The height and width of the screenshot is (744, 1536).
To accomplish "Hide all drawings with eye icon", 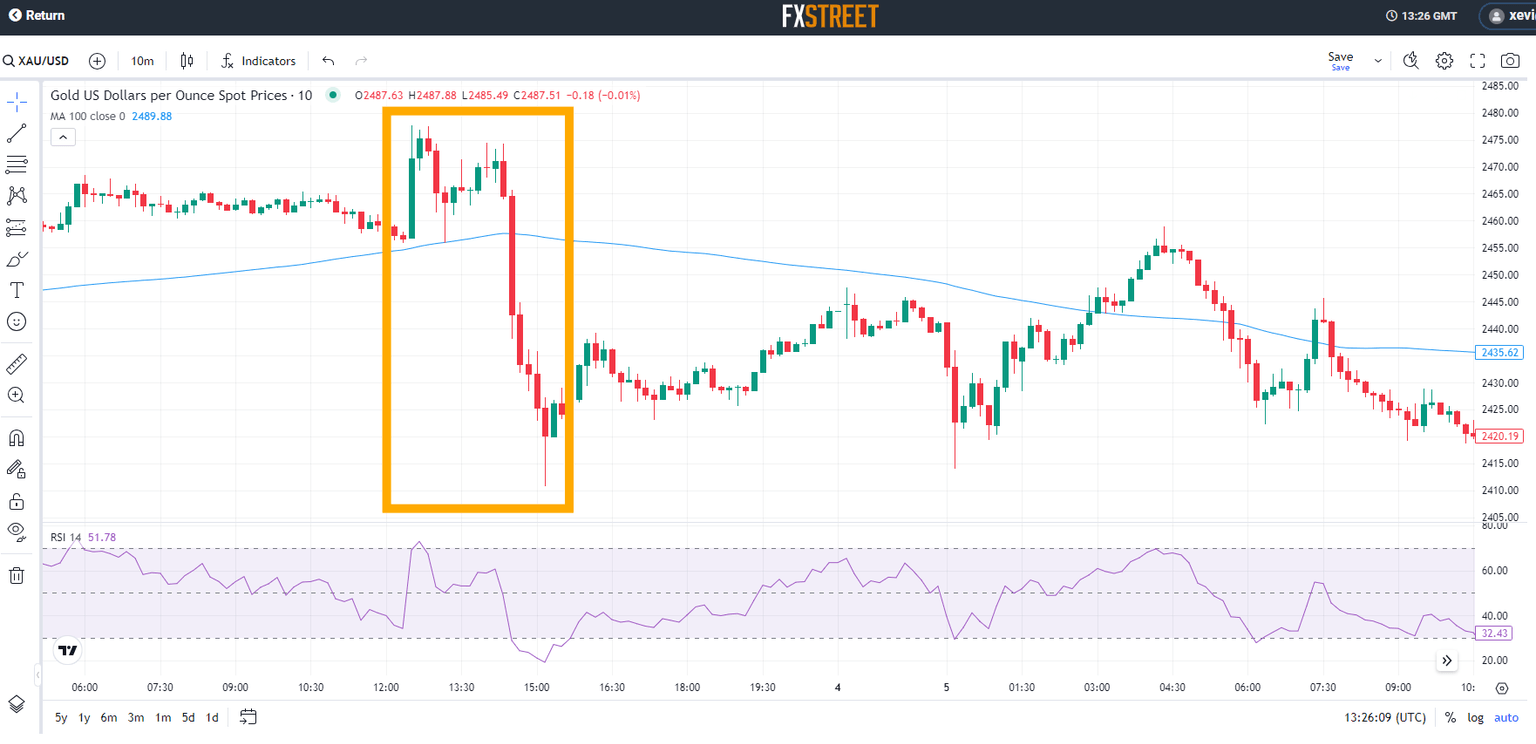I will tap(16, 533).
